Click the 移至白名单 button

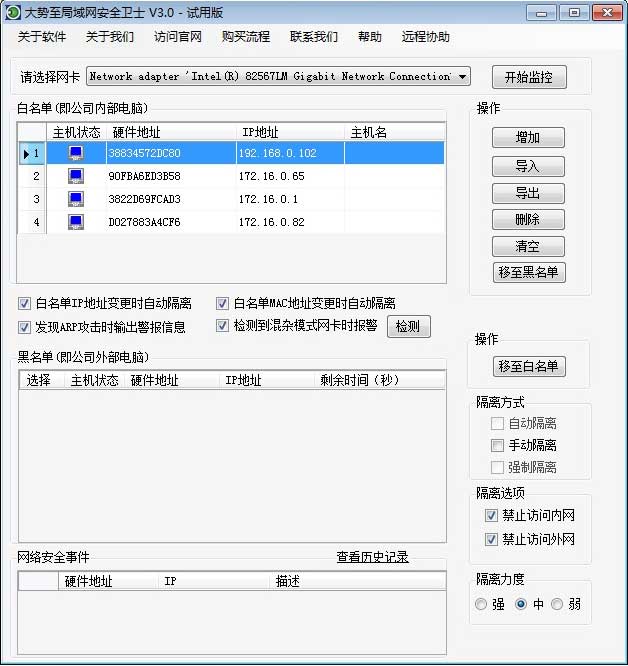(x=529, y=367)
